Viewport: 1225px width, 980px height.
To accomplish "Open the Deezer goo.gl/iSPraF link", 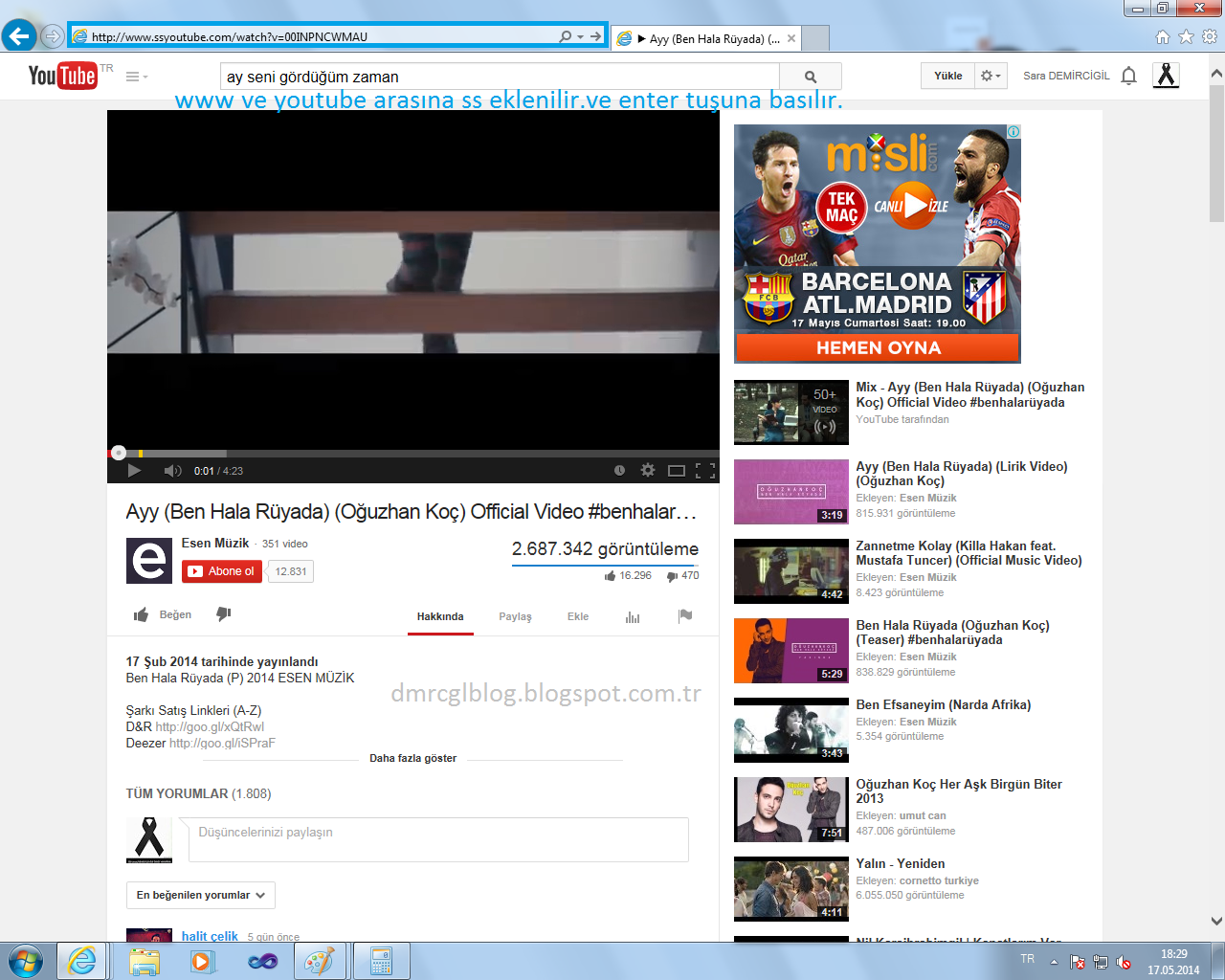I will [x=222, y=743].
